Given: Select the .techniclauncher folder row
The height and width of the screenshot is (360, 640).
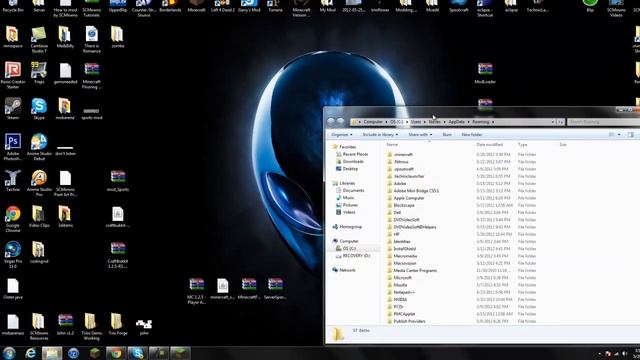Looking at the screenshot, I should tap(461, 176).
